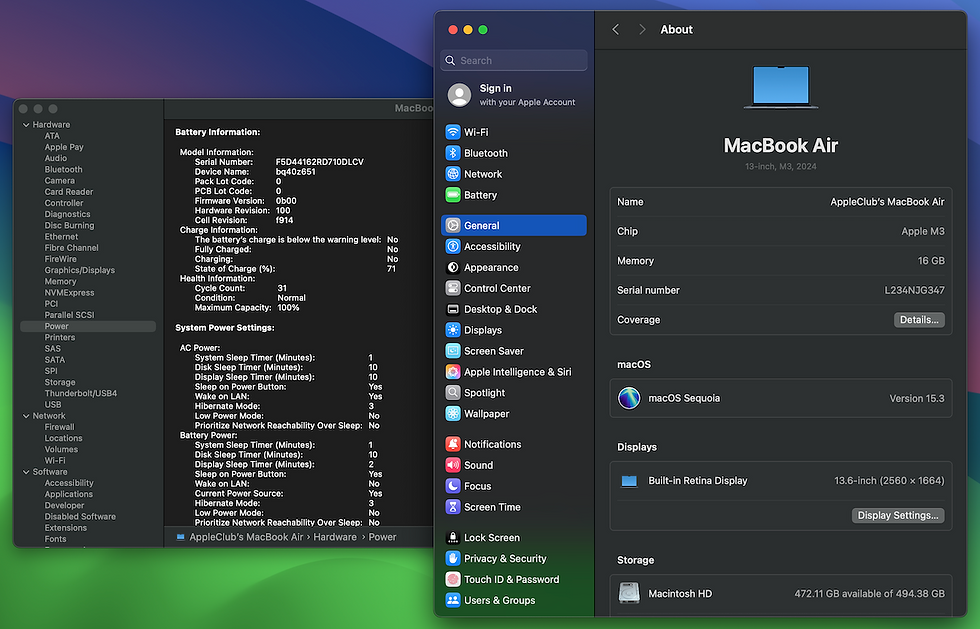Click the Cycle Count value 31

point(282,288)
